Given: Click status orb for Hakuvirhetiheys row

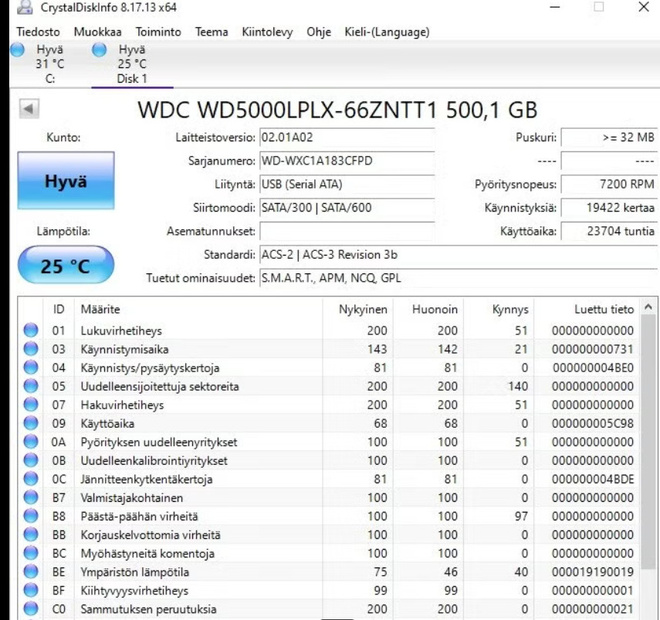Looking at the screenshot, I should [31, 404].
